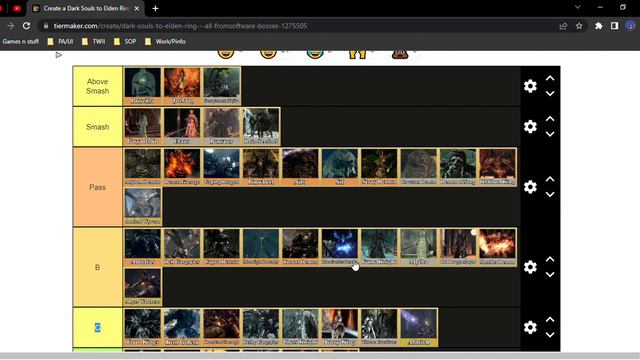Screen dimensions: 640x360
Task: Click the small play triangle ad icon
Action: (58, 55)
